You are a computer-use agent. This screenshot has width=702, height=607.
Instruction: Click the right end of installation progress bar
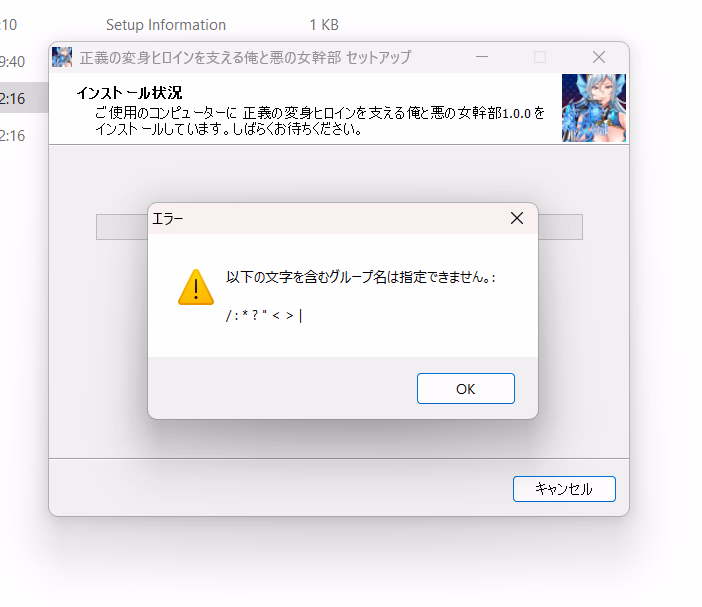560,227
